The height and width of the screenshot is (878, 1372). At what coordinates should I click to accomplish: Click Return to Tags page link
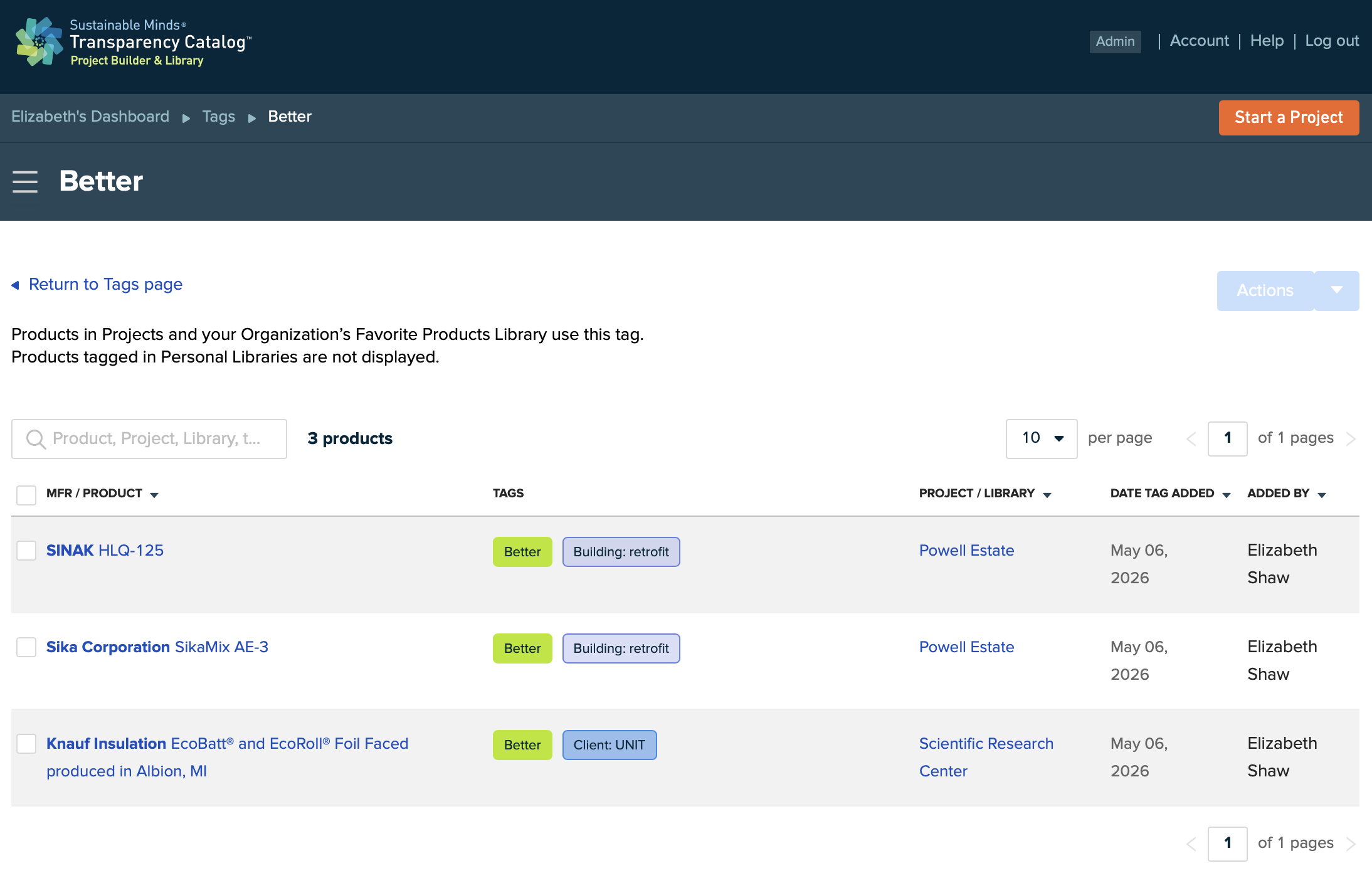click(x=105, y=285)
